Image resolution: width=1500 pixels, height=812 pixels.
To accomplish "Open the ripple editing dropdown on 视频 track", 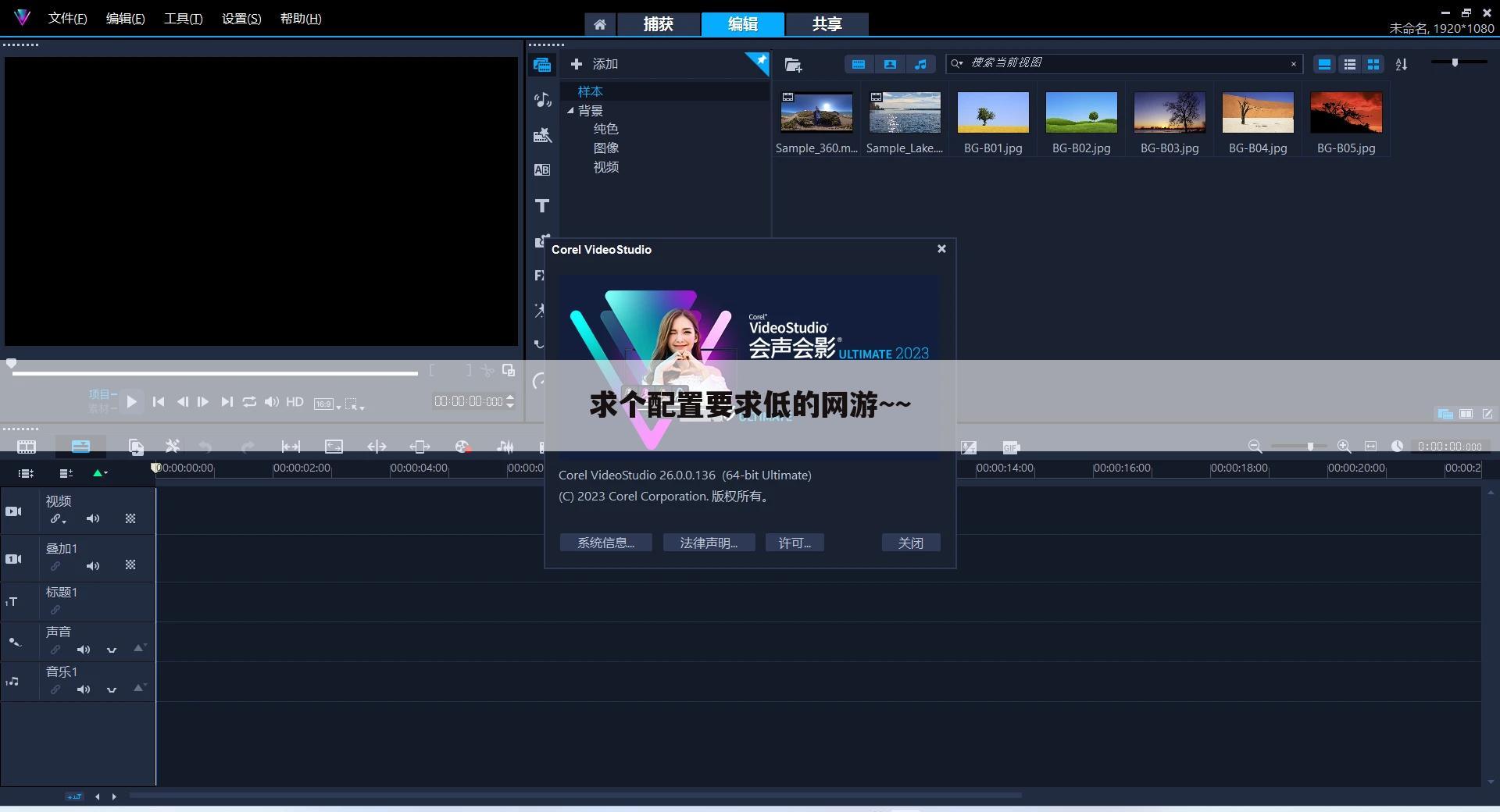I will coord(59,519).
